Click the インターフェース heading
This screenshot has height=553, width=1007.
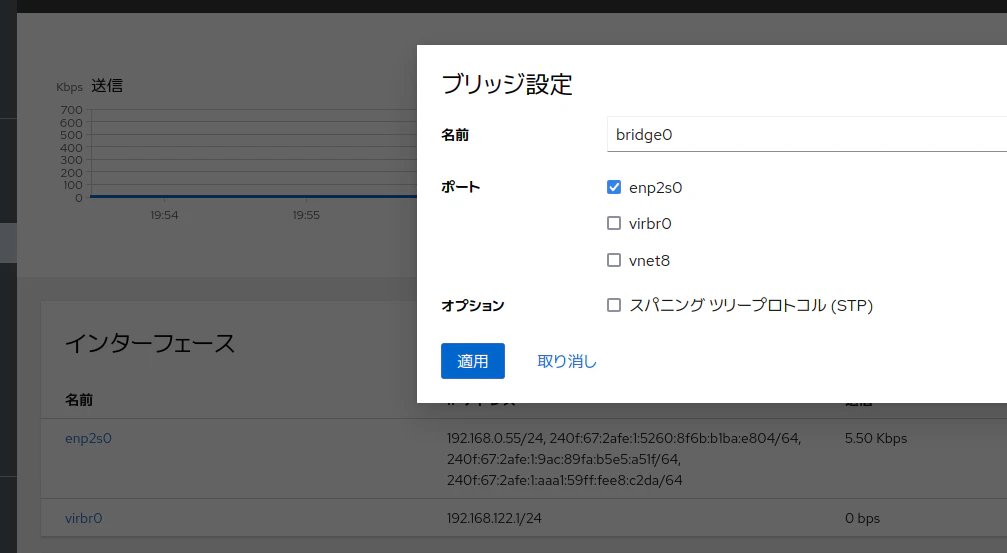coord(150,344)
